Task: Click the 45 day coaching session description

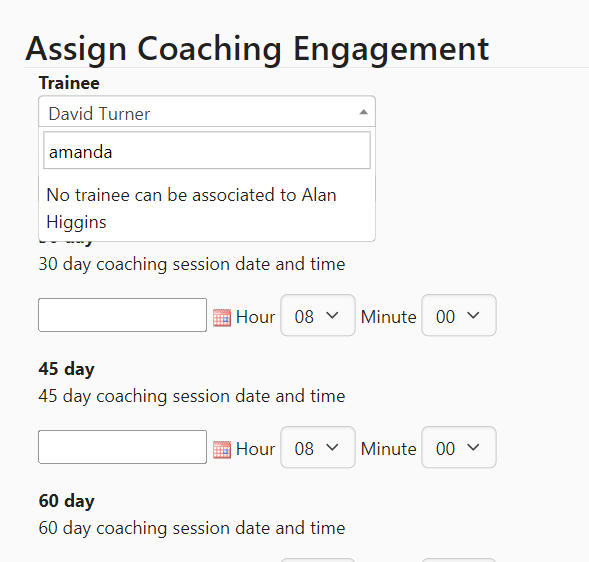Action: tap(192, 396)
